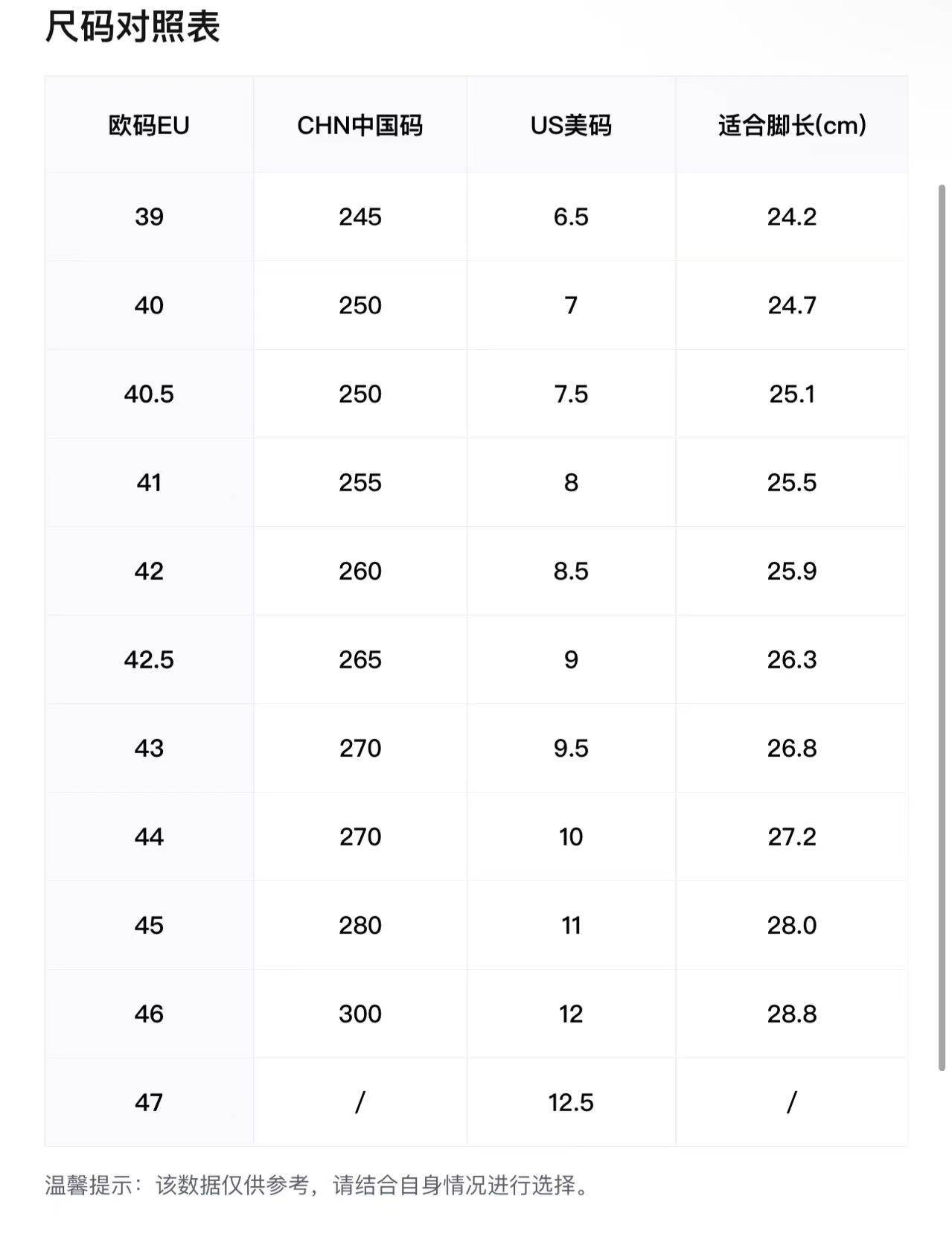Select the EU size 39 cell
The height and width of the screenshot is (1251, 952).
pos(149,217)
